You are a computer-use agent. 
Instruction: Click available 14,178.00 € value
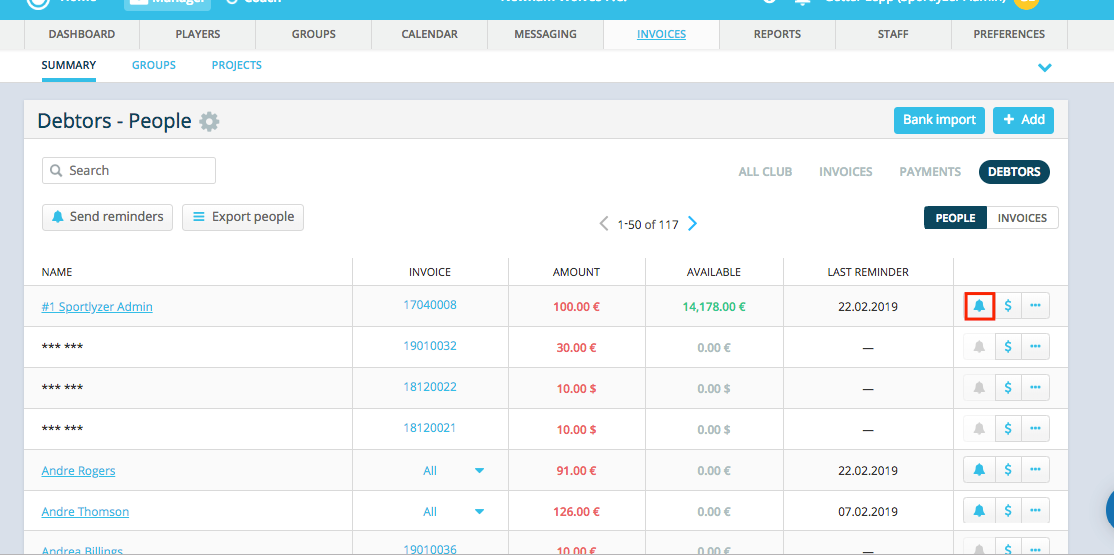[x=714, y=307]
